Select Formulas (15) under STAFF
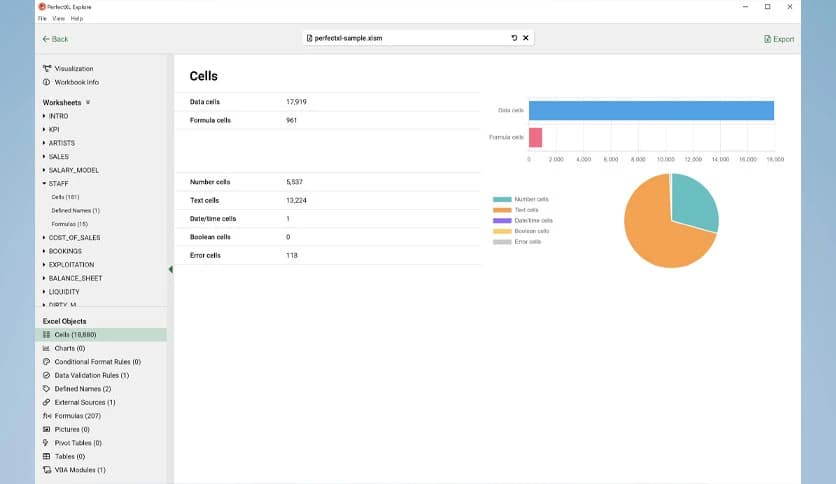Image resolution: width=836 pixels, height=484 pixels. (69, 224)
